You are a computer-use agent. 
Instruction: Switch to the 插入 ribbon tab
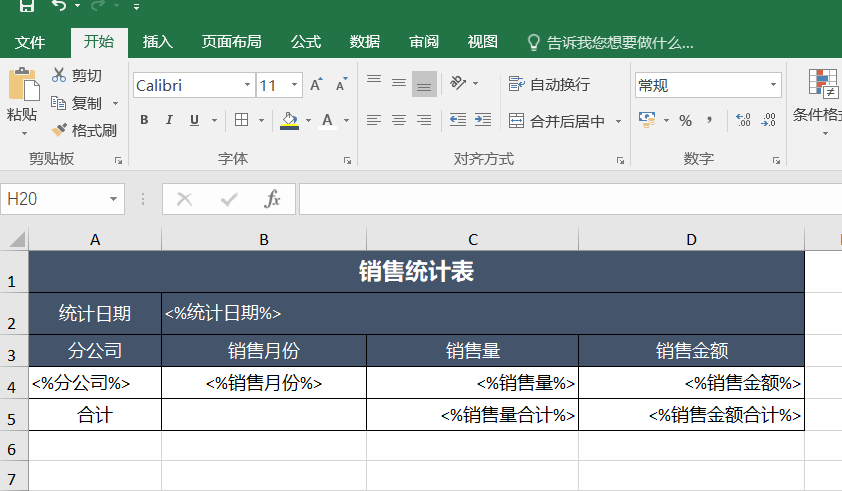point(157,42)
